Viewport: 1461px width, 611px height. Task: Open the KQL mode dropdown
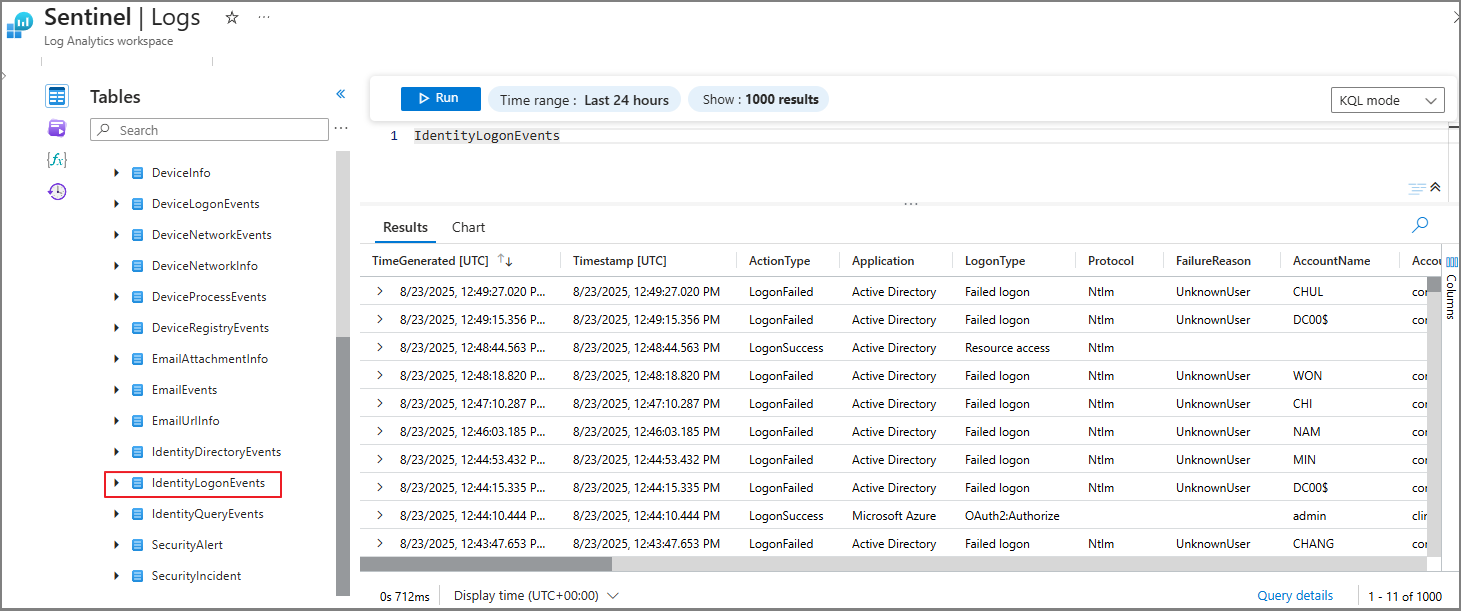(1390, 100)
